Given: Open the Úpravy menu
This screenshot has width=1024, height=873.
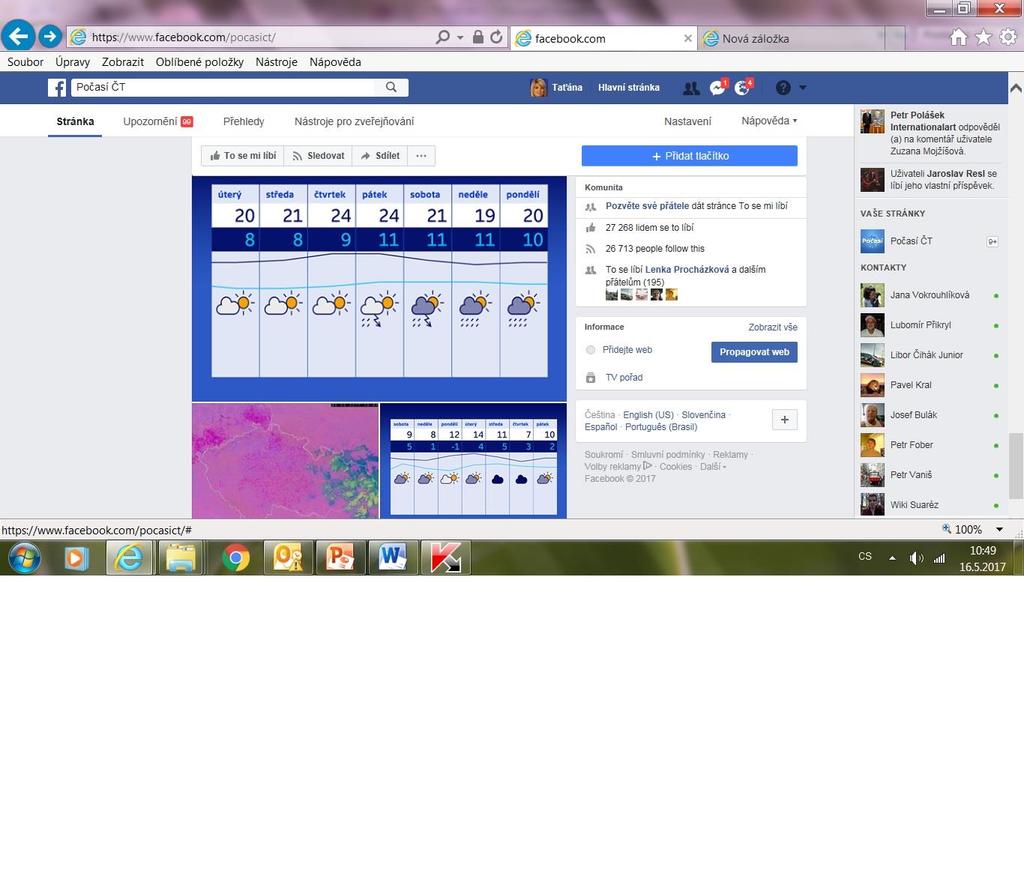Looking at the screenshot, I should [72, 62].
